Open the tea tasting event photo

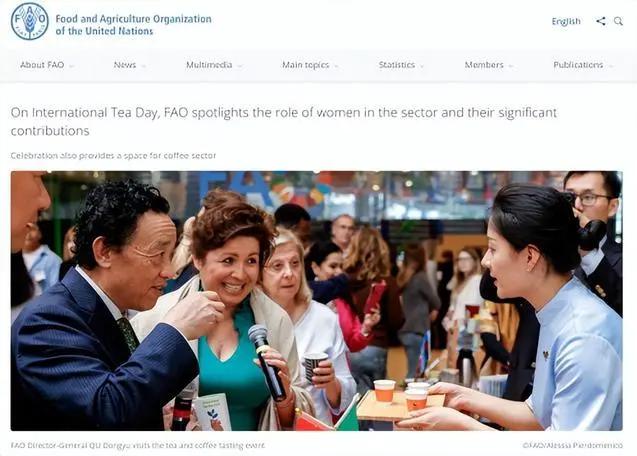pyautogui.click(x=316, y=301)
